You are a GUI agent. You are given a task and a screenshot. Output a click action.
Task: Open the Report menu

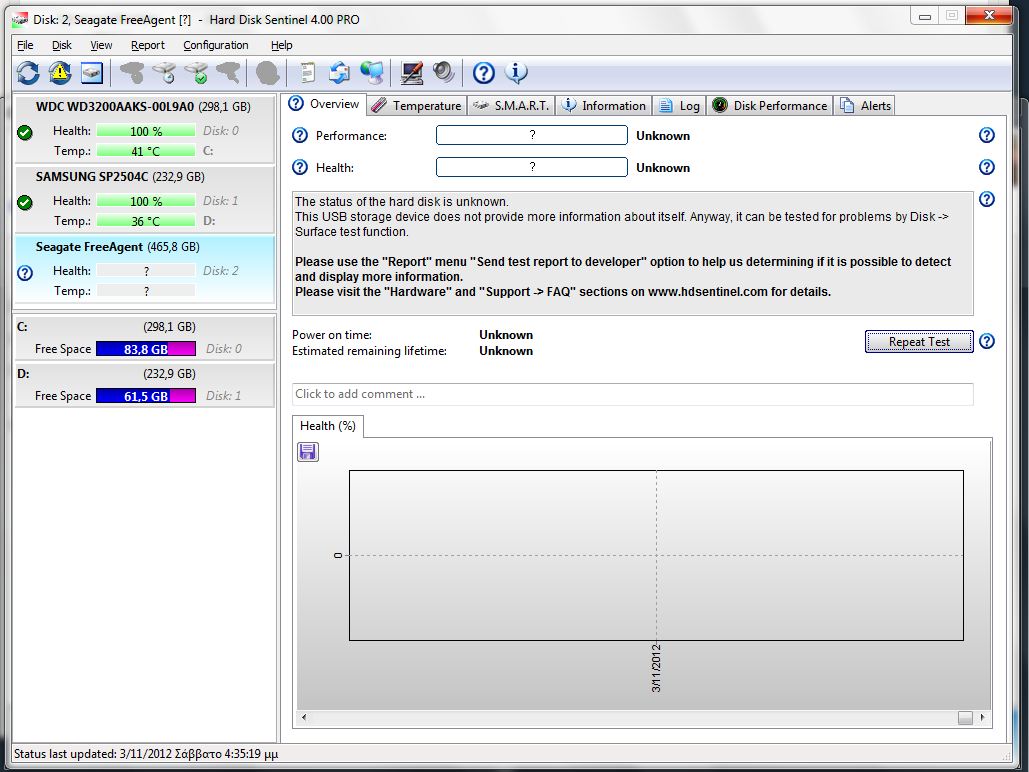tap(148, 45)
